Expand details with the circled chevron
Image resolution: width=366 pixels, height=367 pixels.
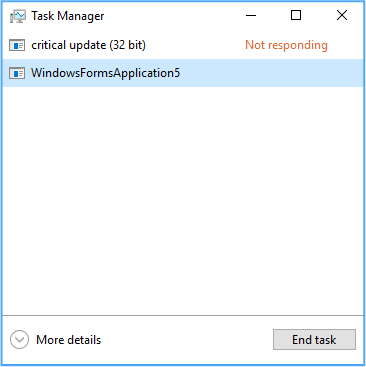click(x=19, y=340)
